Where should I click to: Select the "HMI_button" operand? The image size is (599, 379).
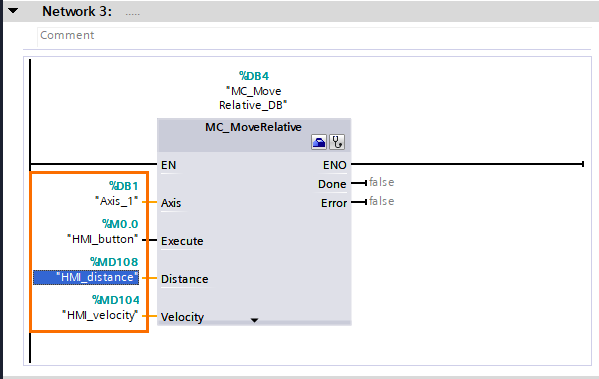click(102, 240)
